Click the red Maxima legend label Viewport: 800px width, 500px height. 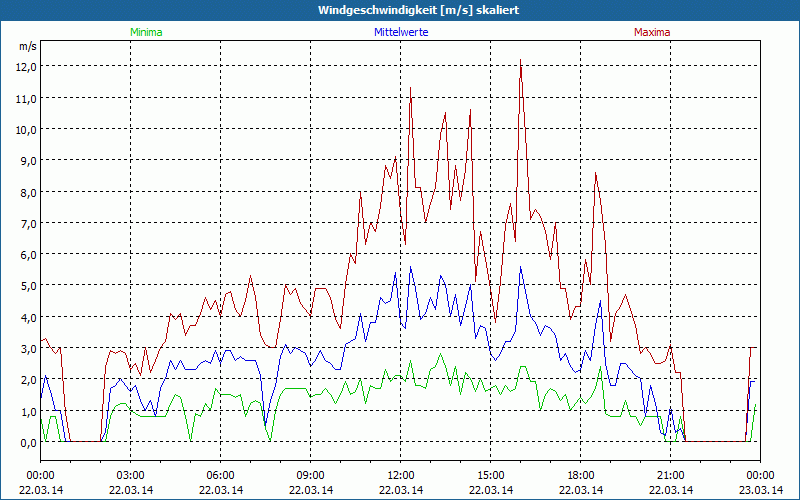(x=652, y=32)
